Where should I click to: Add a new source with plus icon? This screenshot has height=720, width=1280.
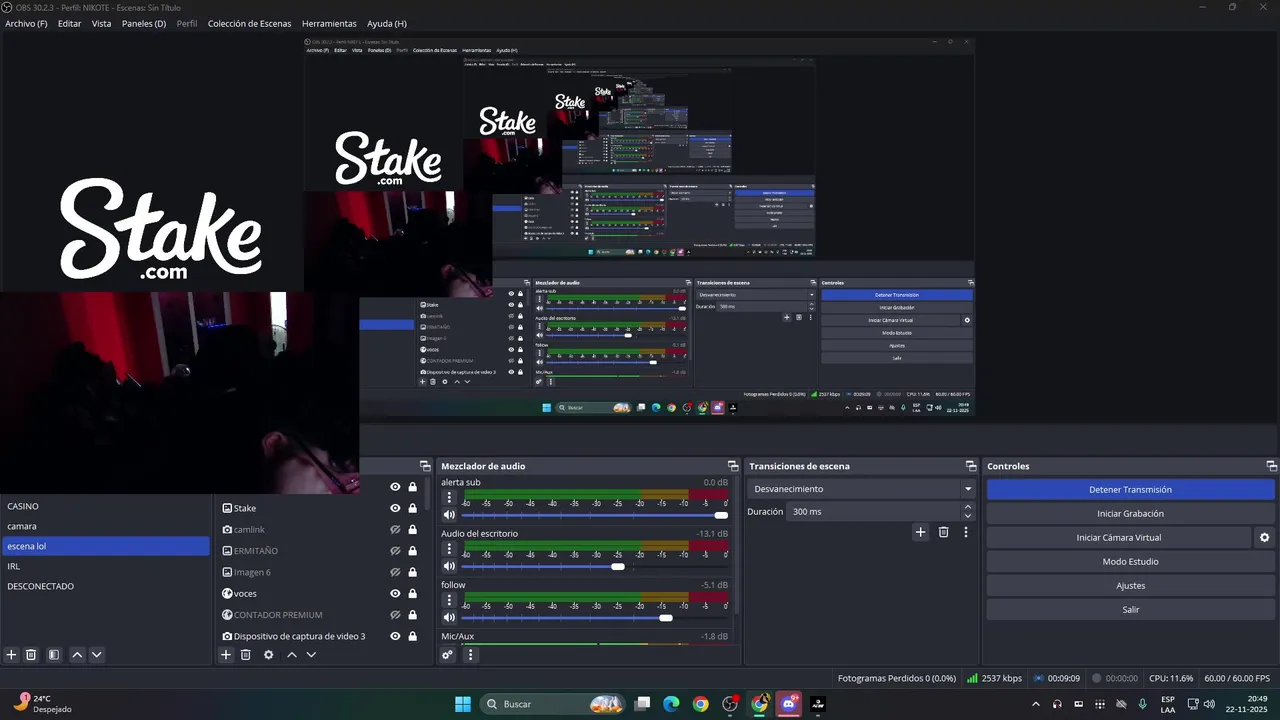(226, 655)
